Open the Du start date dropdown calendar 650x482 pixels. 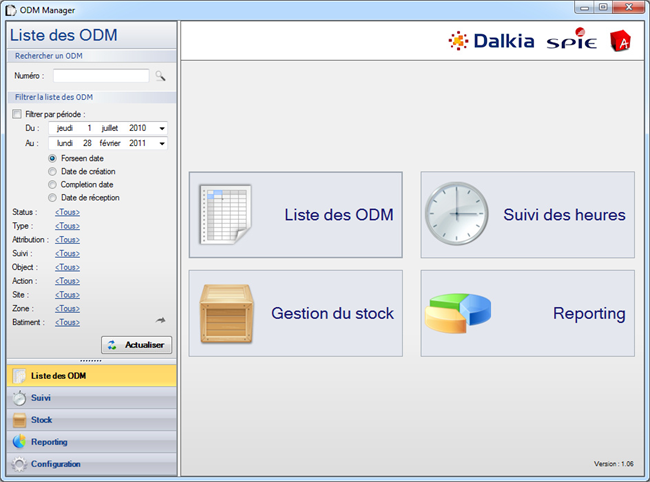(162, 128)
